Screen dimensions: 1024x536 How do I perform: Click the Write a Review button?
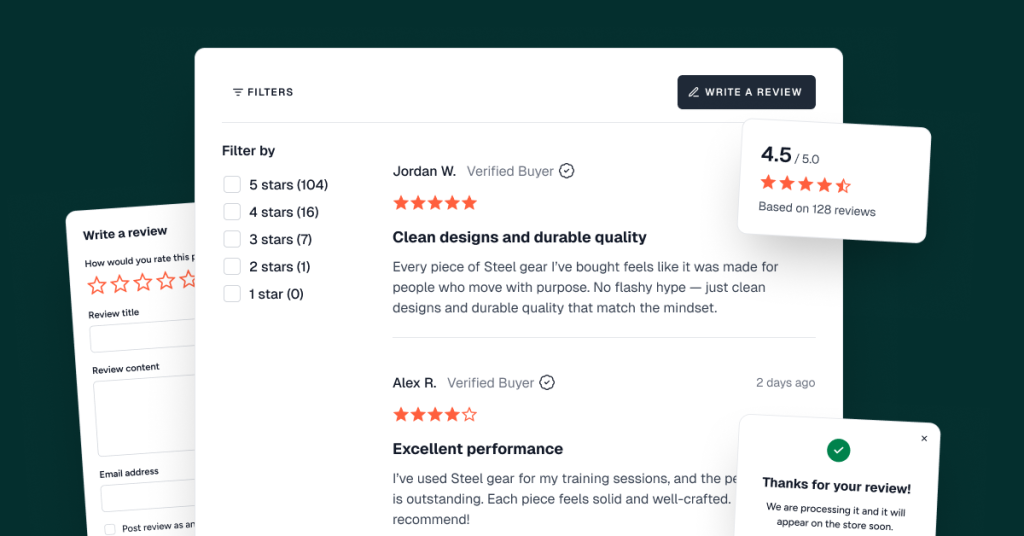pyautogui.click(x=746, y=92)
